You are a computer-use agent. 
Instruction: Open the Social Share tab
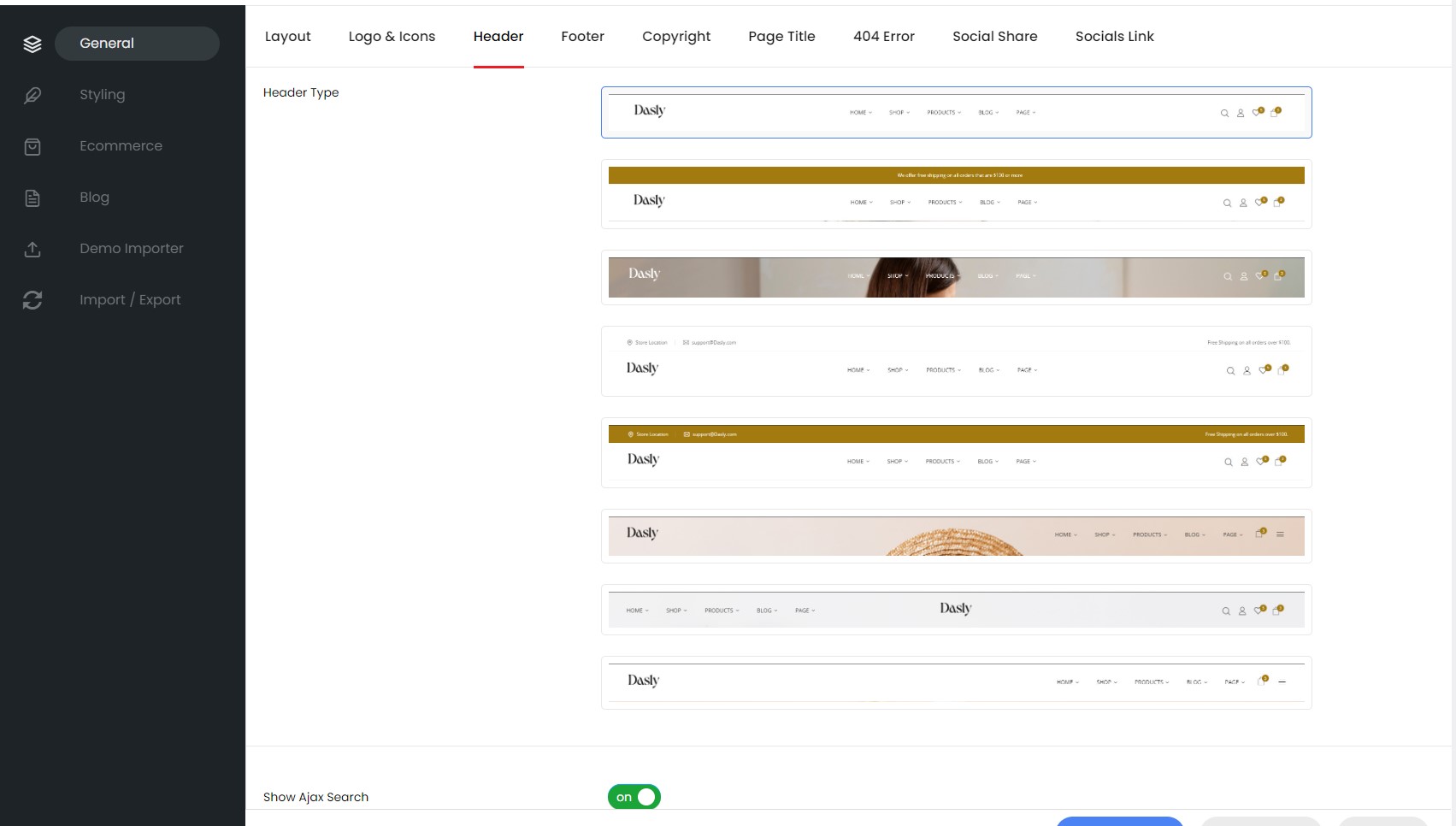(x=995, y=37)
